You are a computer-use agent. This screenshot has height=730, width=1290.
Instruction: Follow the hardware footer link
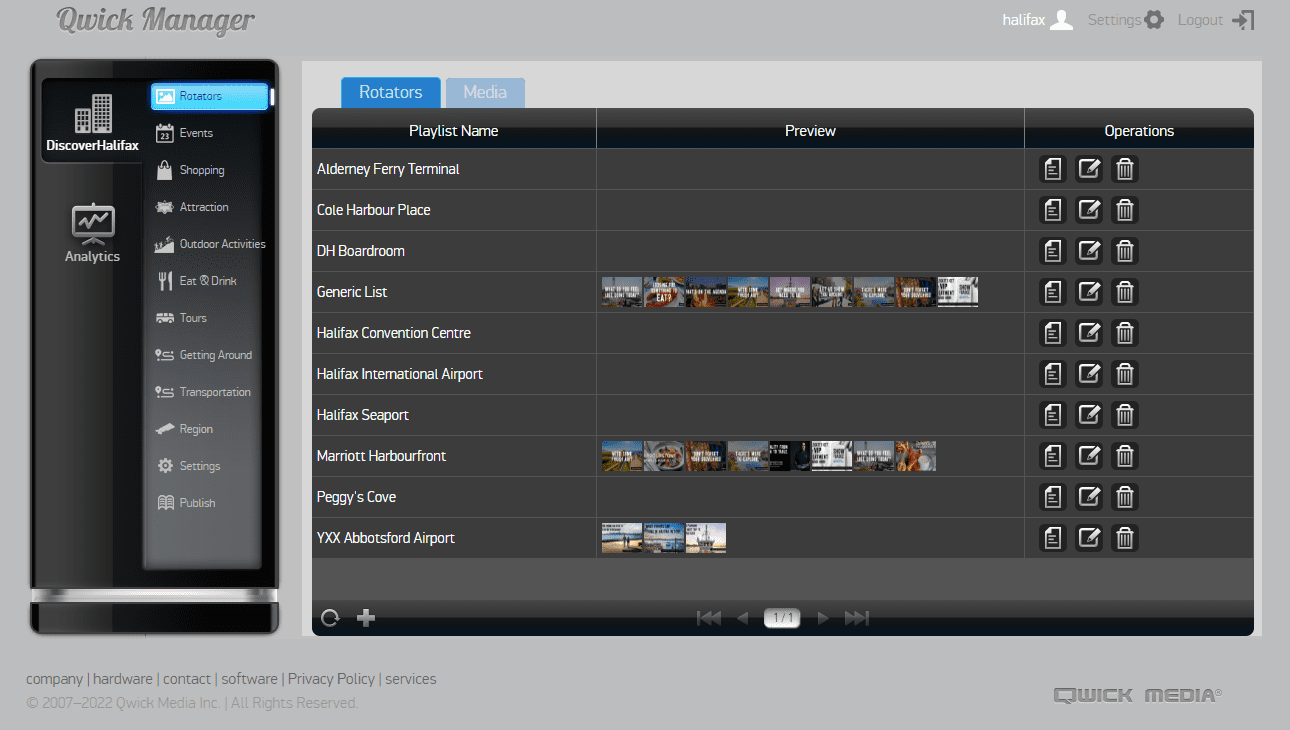(x=123, y=679)
